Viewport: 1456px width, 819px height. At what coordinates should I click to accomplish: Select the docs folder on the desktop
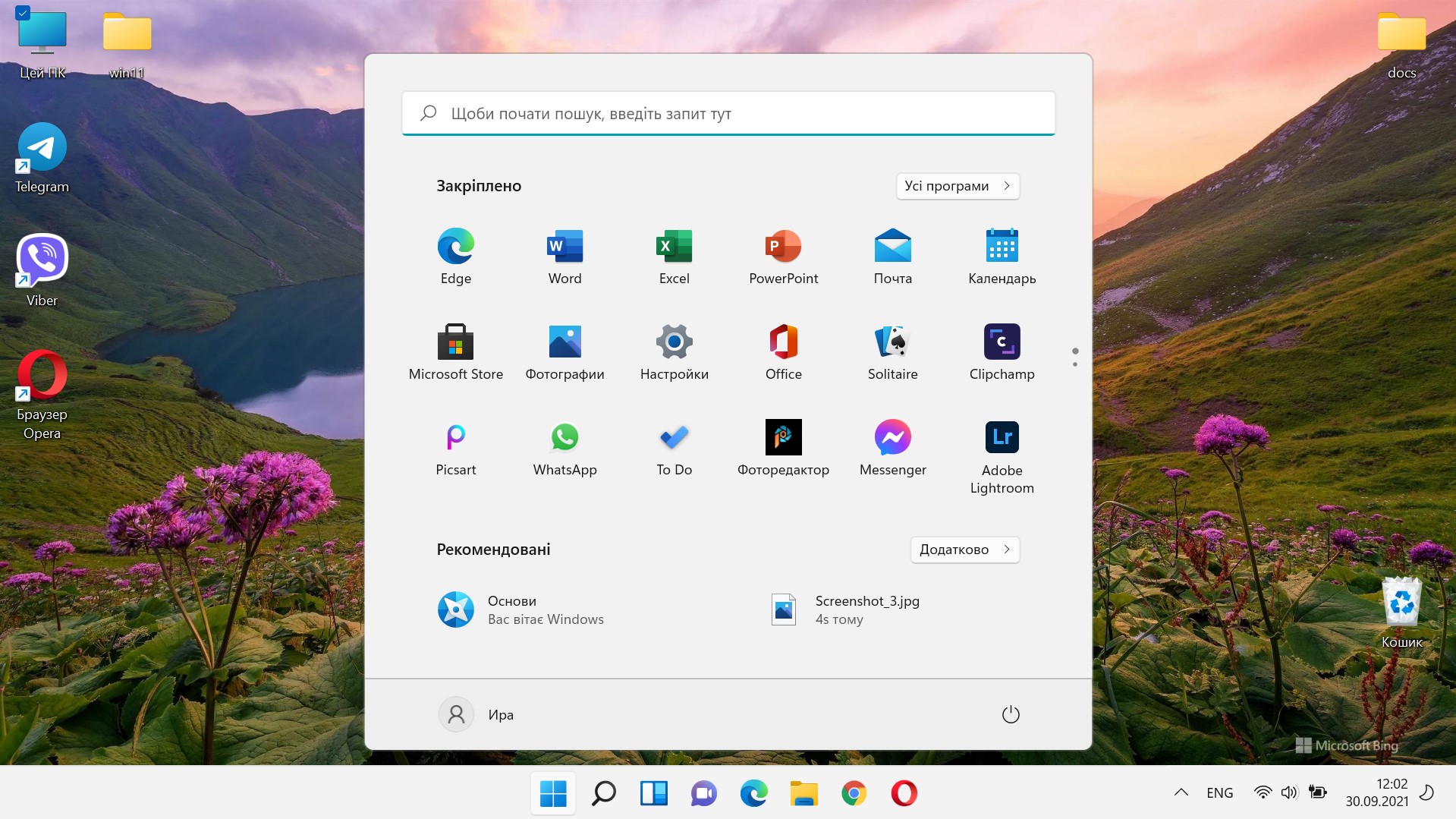pyautogui.click(x=1402, y=46)
